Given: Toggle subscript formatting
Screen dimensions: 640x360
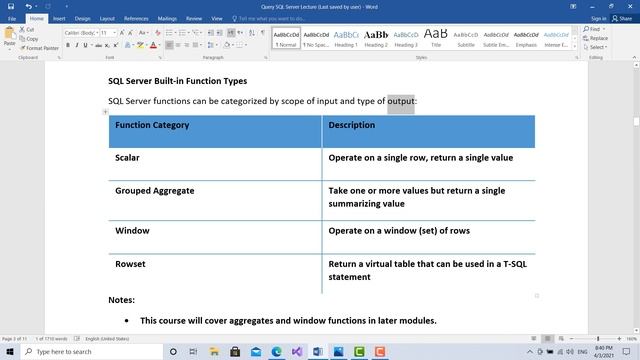Looking at the screenshot, I should point(107,45).
